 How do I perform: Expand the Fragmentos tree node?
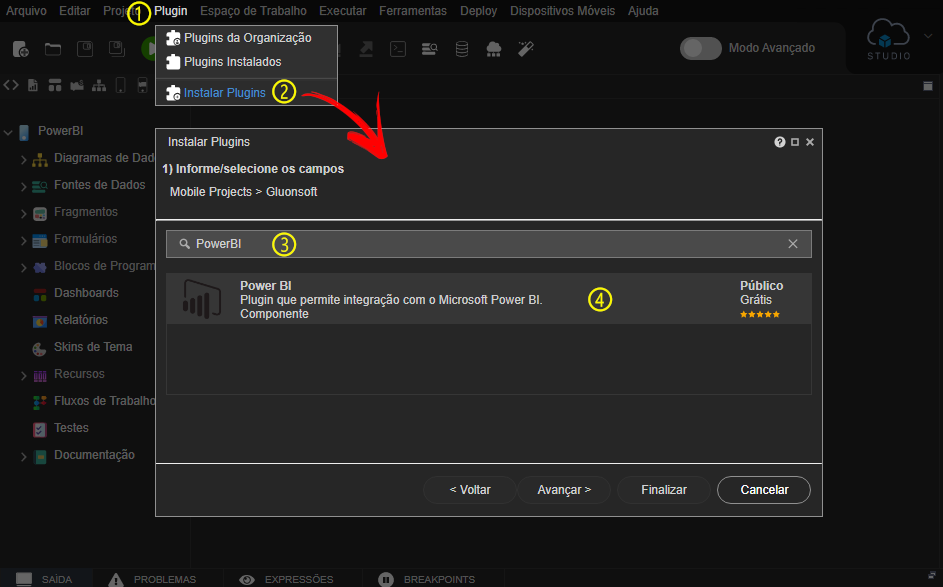pos(23,214)
